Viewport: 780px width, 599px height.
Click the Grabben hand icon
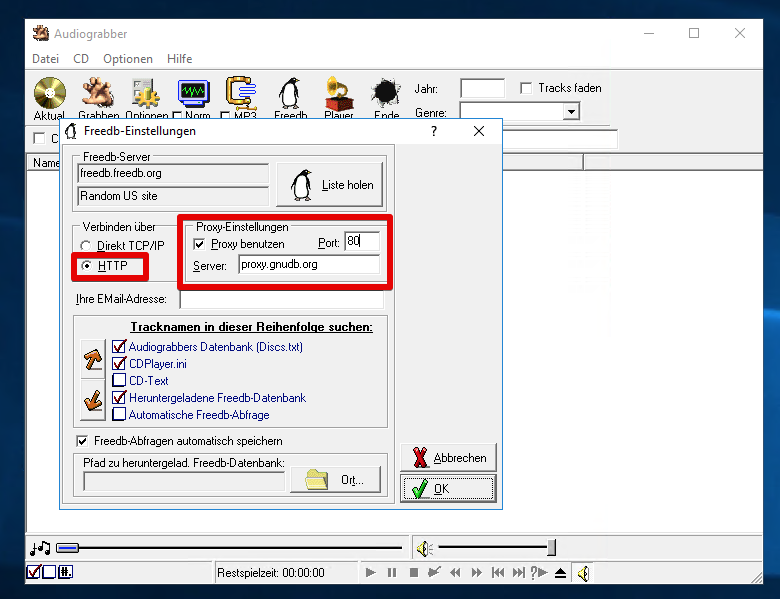(x=98, y=94)
